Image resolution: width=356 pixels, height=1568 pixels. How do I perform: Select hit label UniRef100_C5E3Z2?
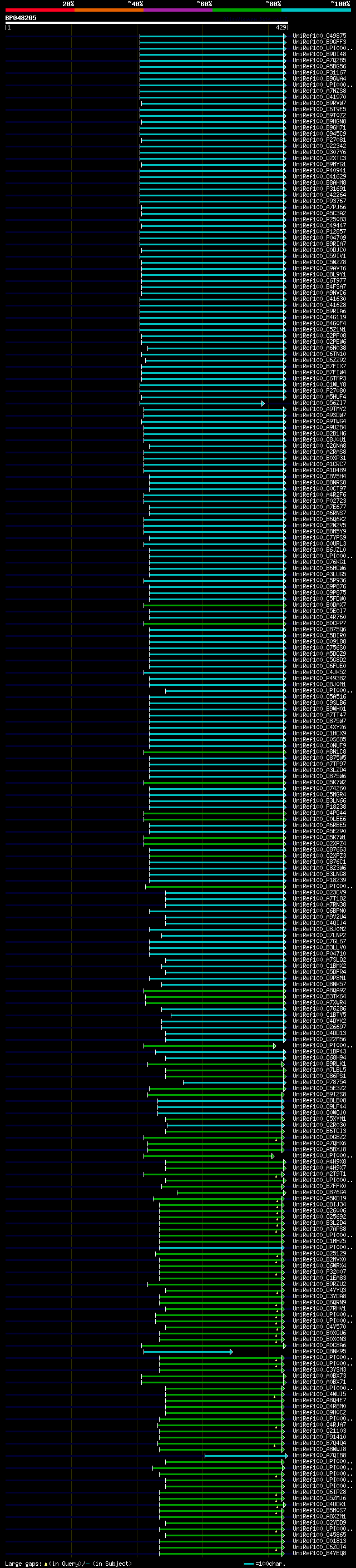pos(319,1089)
